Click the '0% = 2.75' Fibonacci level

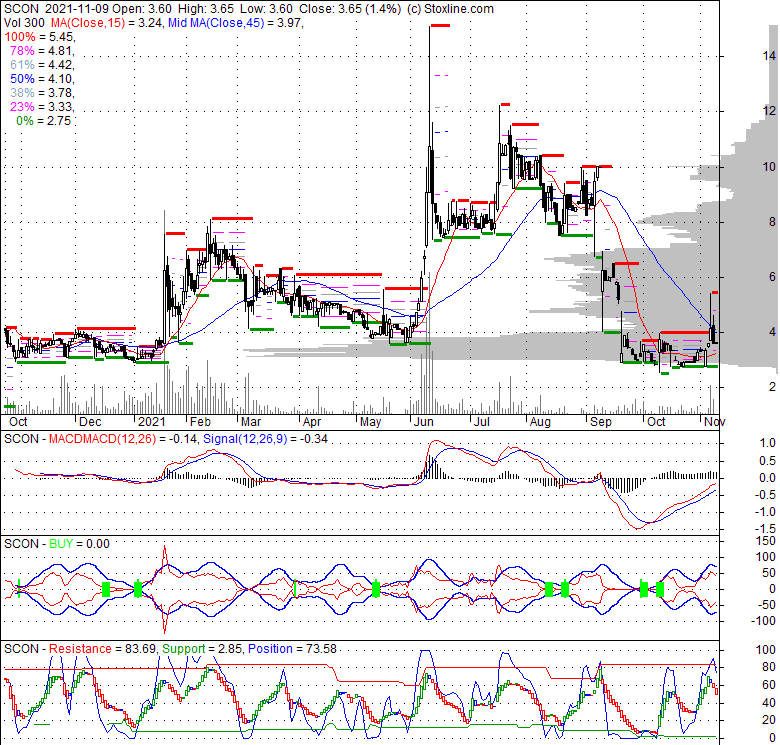click(x=44, y=121)
